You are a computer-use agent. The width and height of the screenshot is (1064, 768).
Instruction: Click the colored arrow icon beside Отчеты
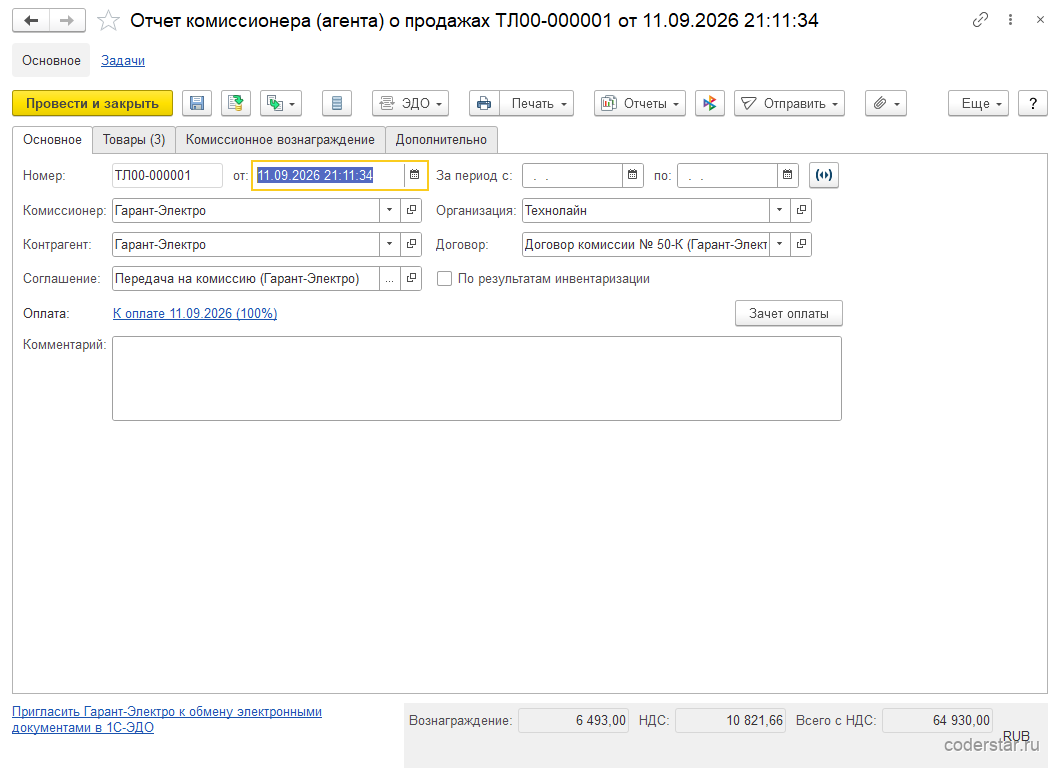click(x=710, y=104)
